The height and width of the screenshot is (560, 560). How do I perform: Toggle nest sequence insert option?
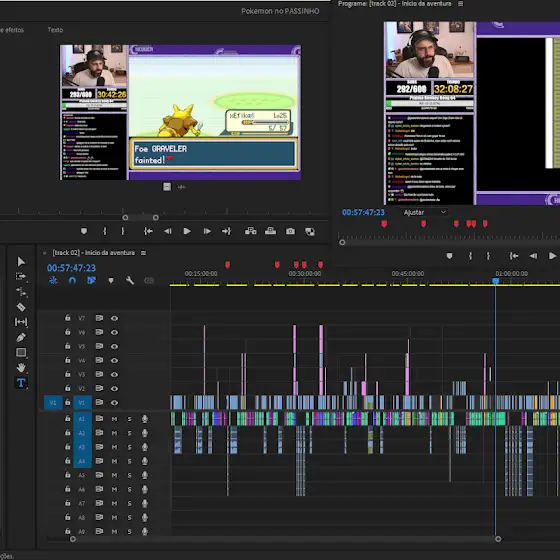[x=53, y=280]
